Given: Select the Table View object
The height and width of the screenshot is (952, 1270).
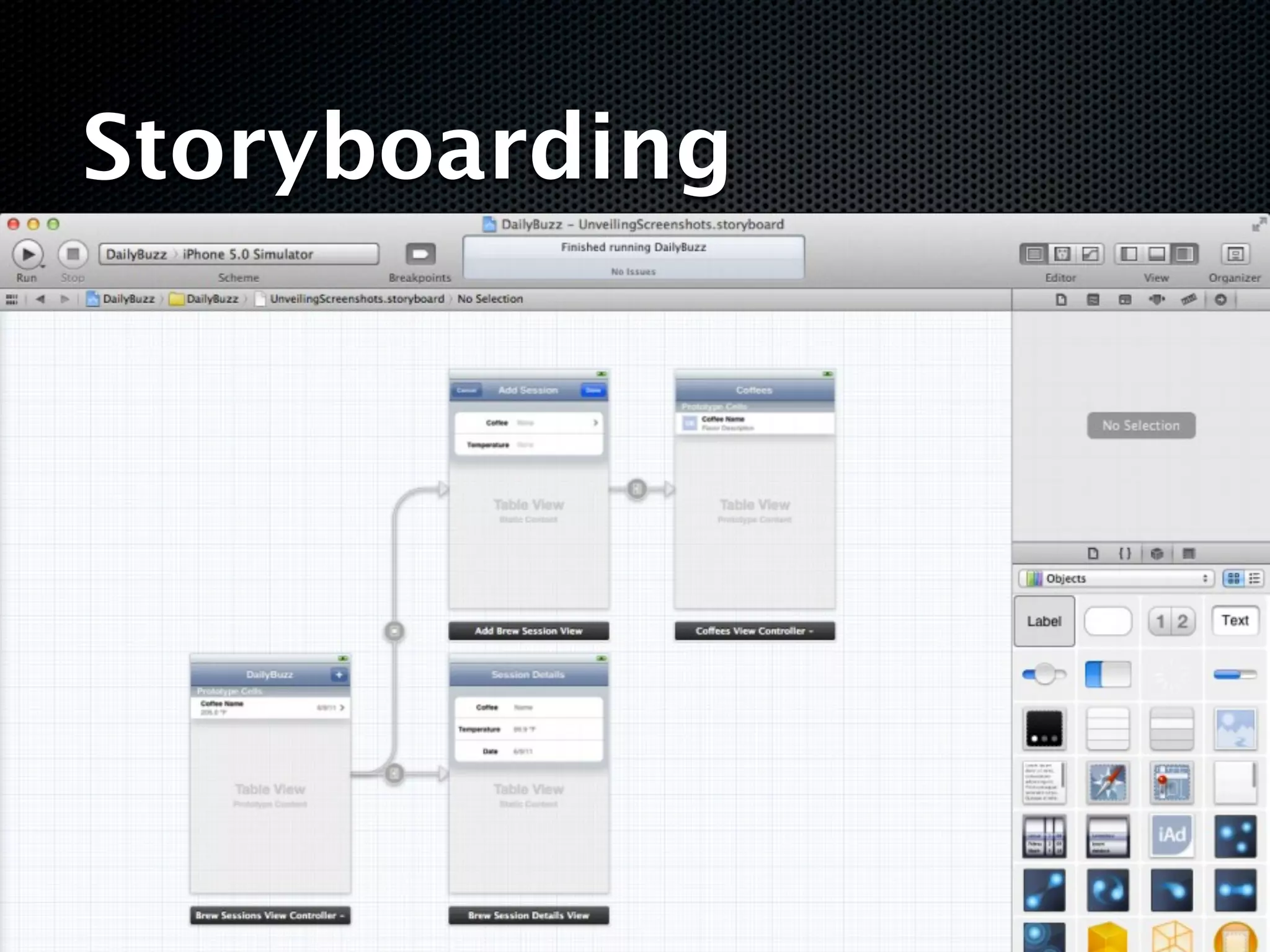Looking at the screenshot, I should coord(1108,728).
